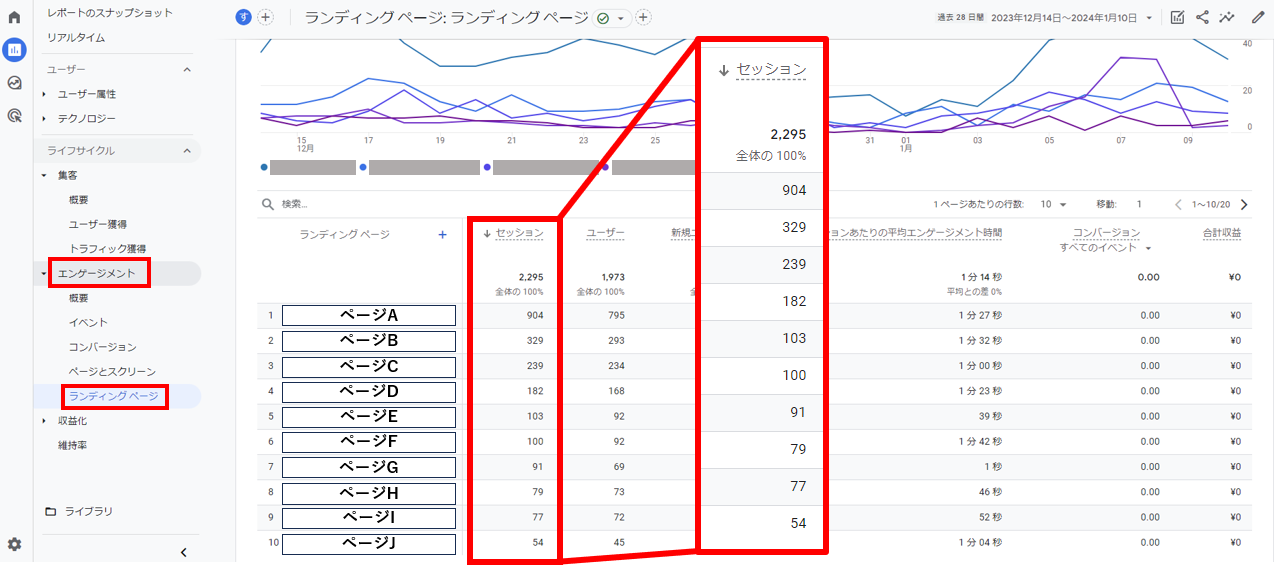Viewport: 1274px width, 570px height.
Task: Open the Explore icon in left rail
Action: (x=14, y=83)
